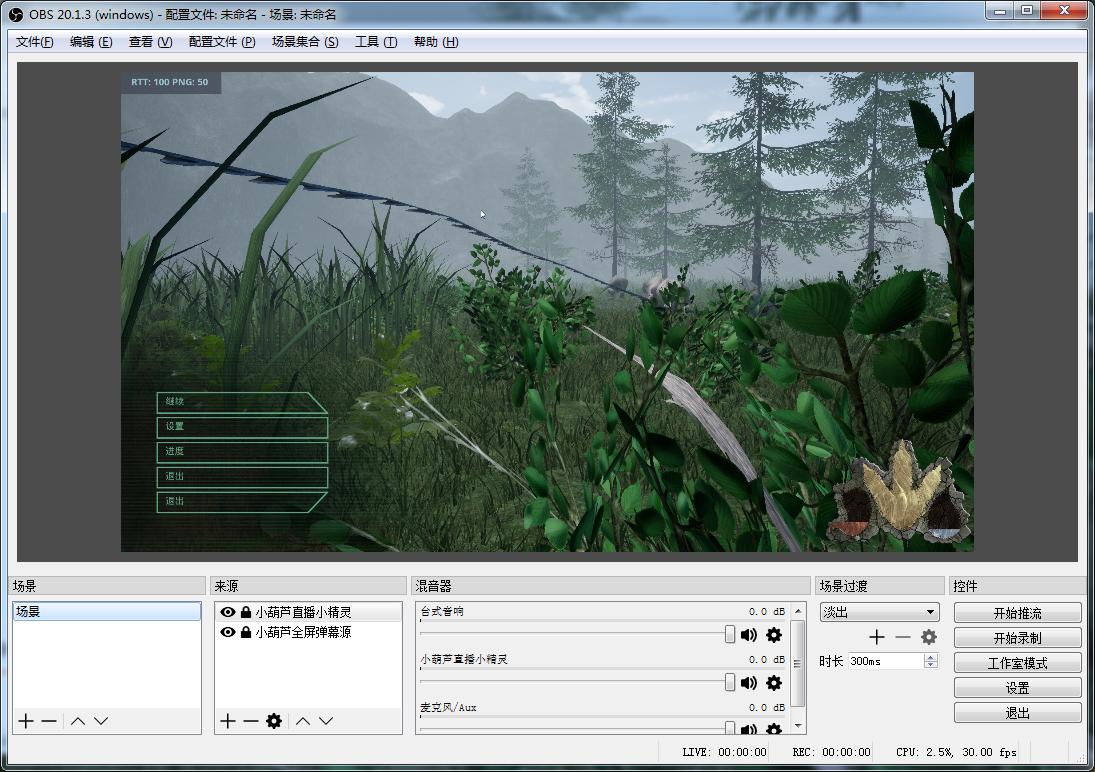Image resolution: width=1095 pixels, height=772 pixels.
Task: Mute the 台式音响 audio channel
Action: [x=749, y=635]
